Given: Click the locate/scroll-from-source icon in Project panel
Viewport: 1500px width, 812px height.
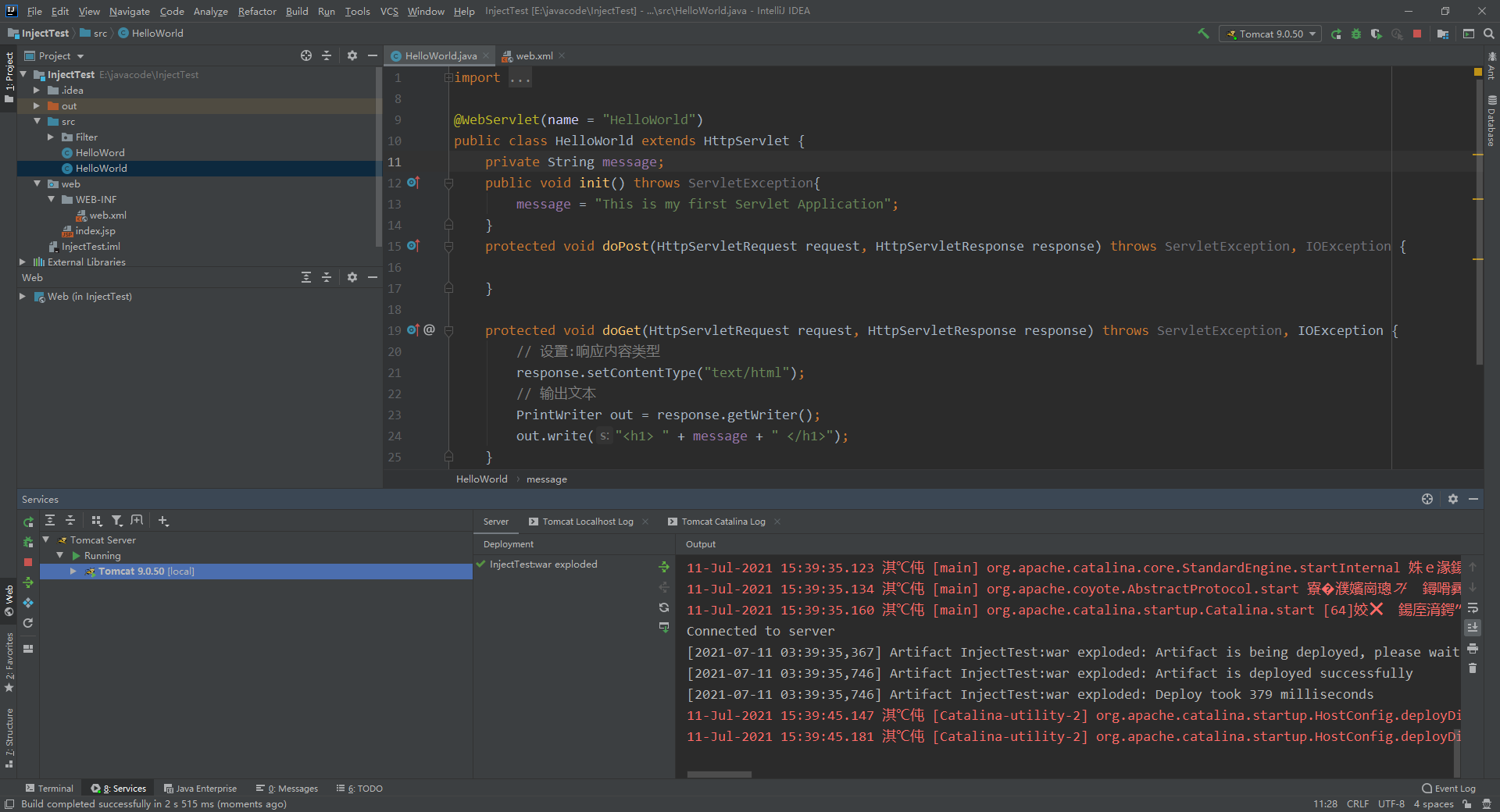Looking at the screenshot, I should coord(306,55).
